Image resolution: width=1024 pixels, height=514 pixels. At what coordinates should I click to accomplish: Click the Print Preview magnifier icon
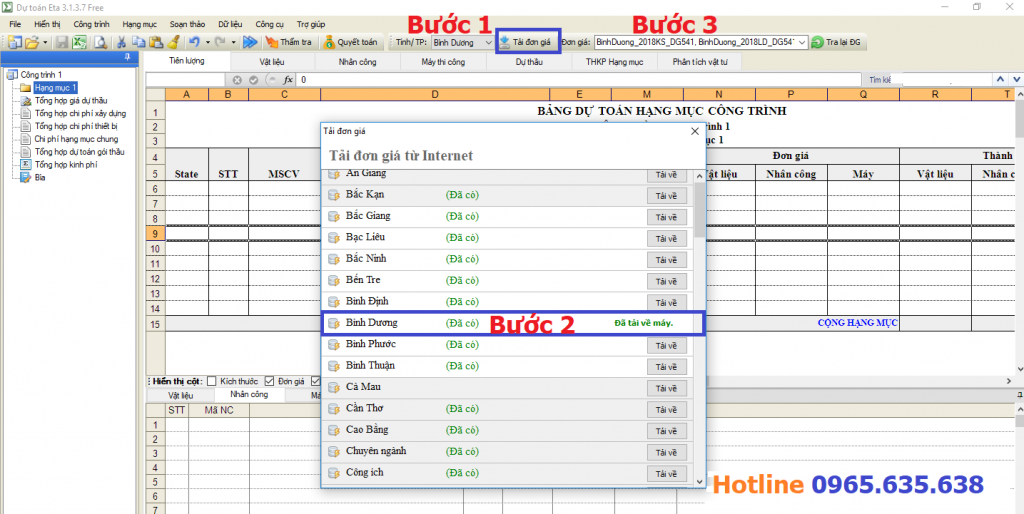point(100,42)
